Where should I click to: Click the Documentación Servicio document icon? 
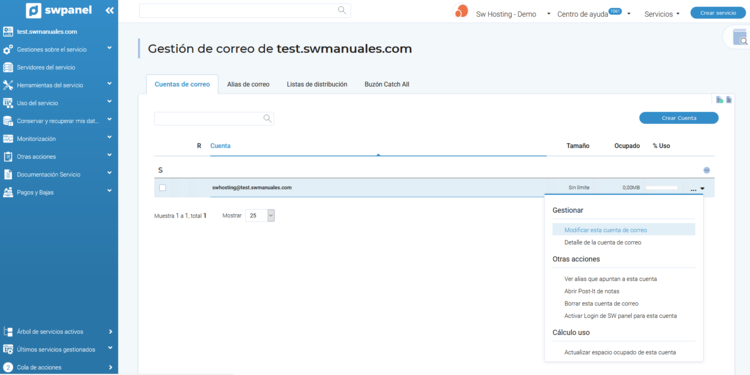point(8,175)
